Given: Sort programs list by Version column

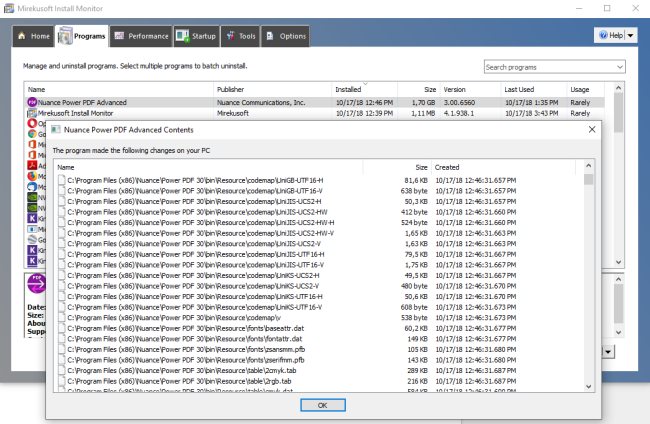Looking at the screenshot, I should (470, 89).
